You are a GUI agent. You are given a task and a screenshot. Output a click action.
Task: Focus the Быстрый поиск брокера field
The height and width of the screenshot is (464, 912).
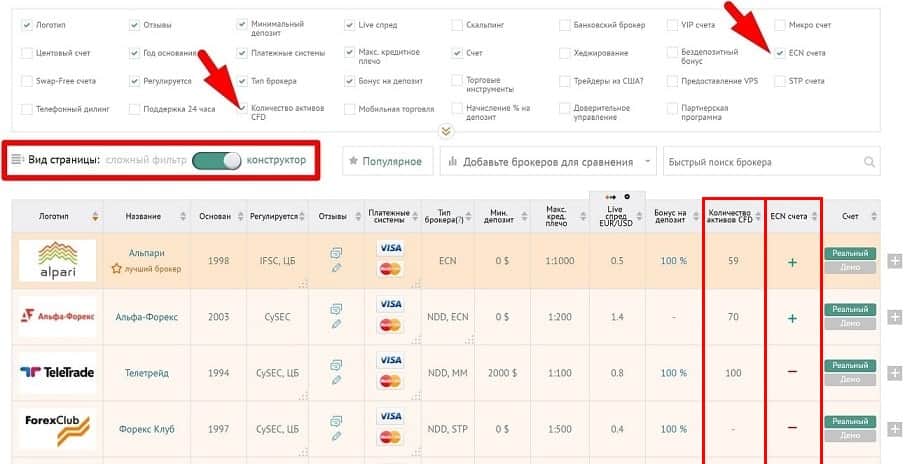coord(771,161)
